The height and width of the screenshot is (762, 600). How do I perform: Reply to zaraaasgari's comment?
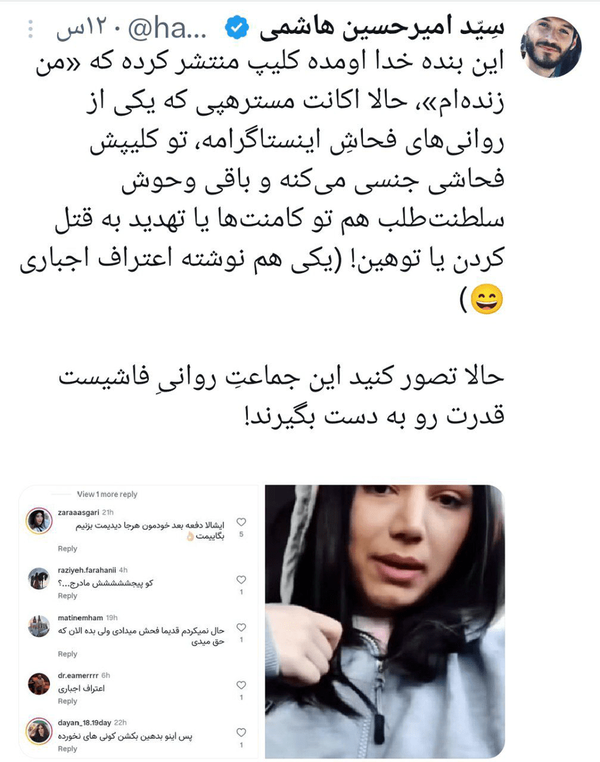[x=68, y=549]
